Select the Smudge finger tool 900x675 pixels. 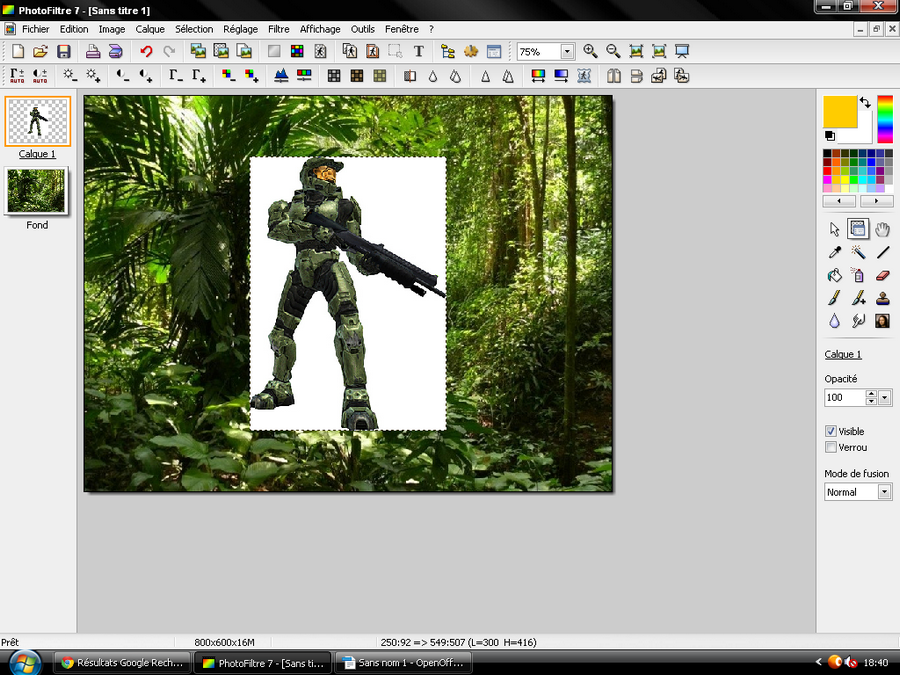point(858,321)
